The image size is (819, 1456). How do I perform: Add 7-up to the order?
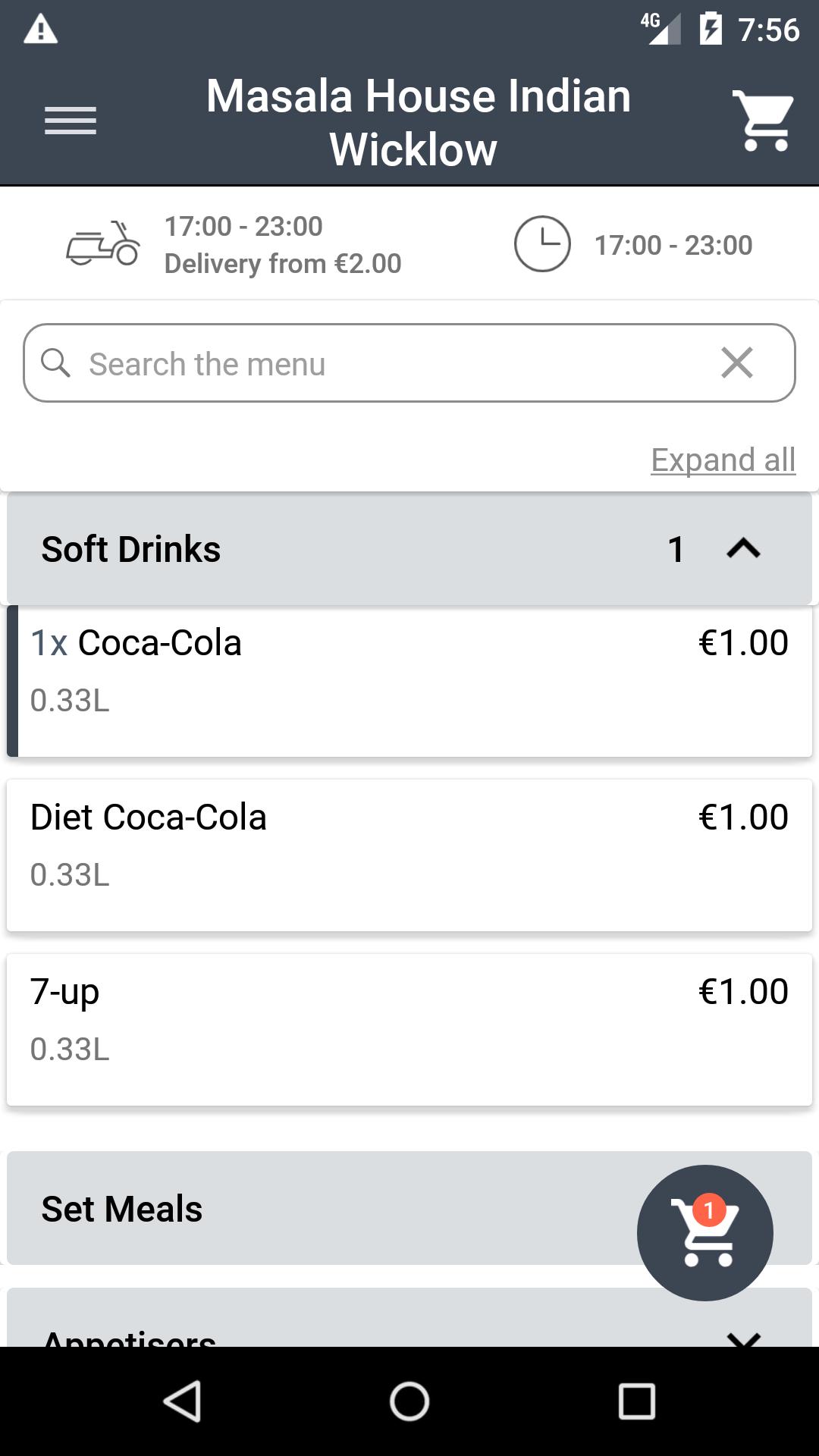[x=409, y=1030]
